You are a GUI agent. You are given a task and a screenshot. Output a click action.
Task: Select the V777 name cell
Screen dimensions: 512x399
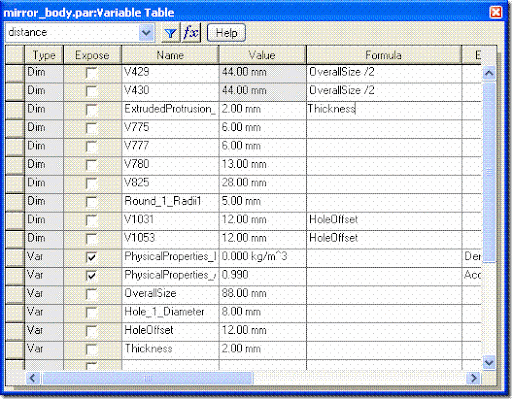coord(170,146)
